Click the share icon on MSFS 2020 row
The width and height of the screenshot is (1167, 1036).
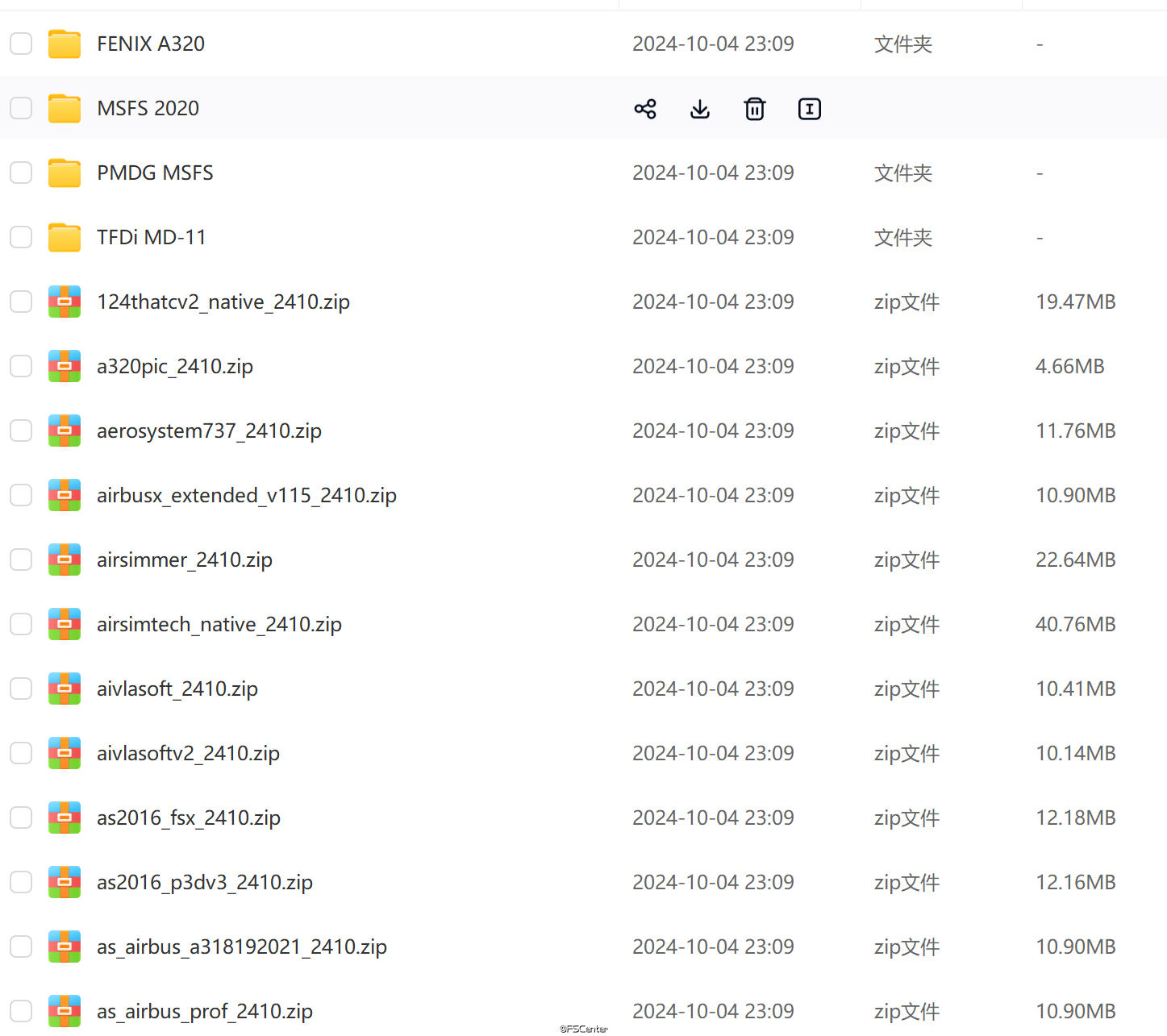(645, 109)
